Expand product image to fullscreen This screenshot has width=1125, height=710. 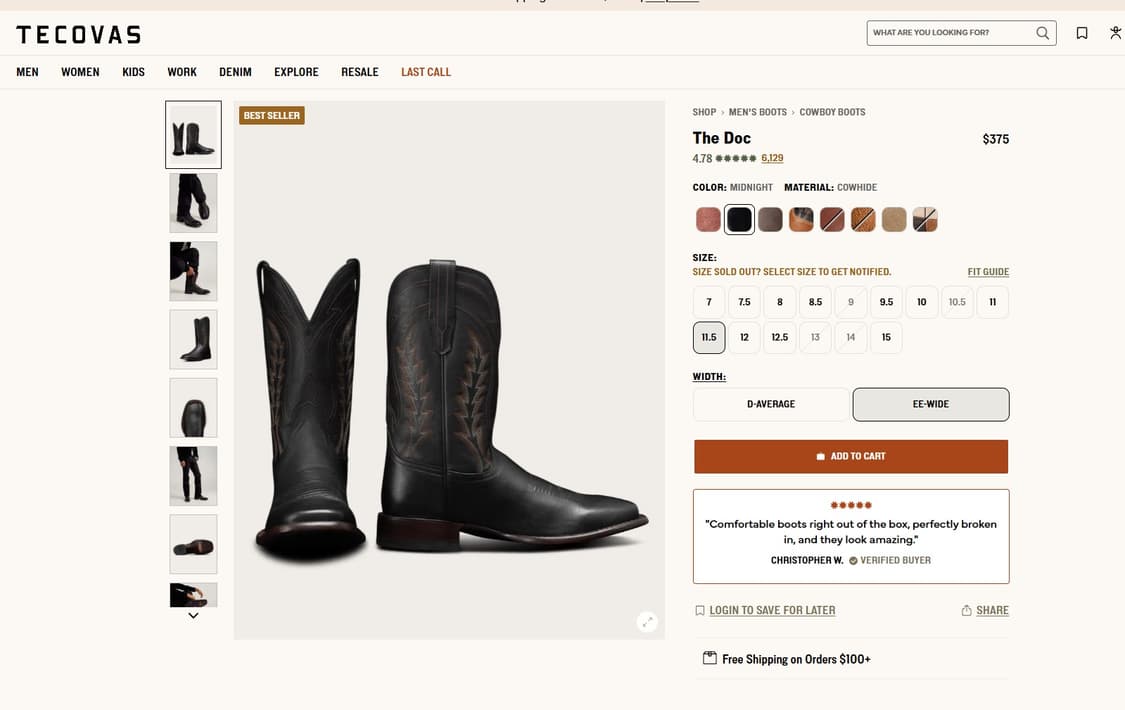point(647,622)
